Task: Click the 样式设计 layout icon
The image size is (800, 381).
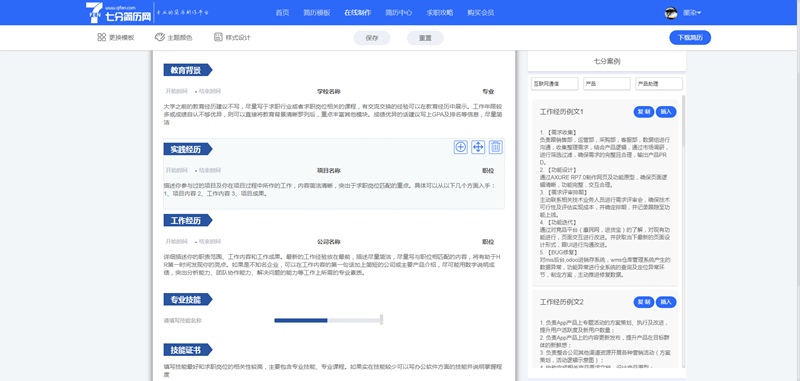Action: point(218,37)
